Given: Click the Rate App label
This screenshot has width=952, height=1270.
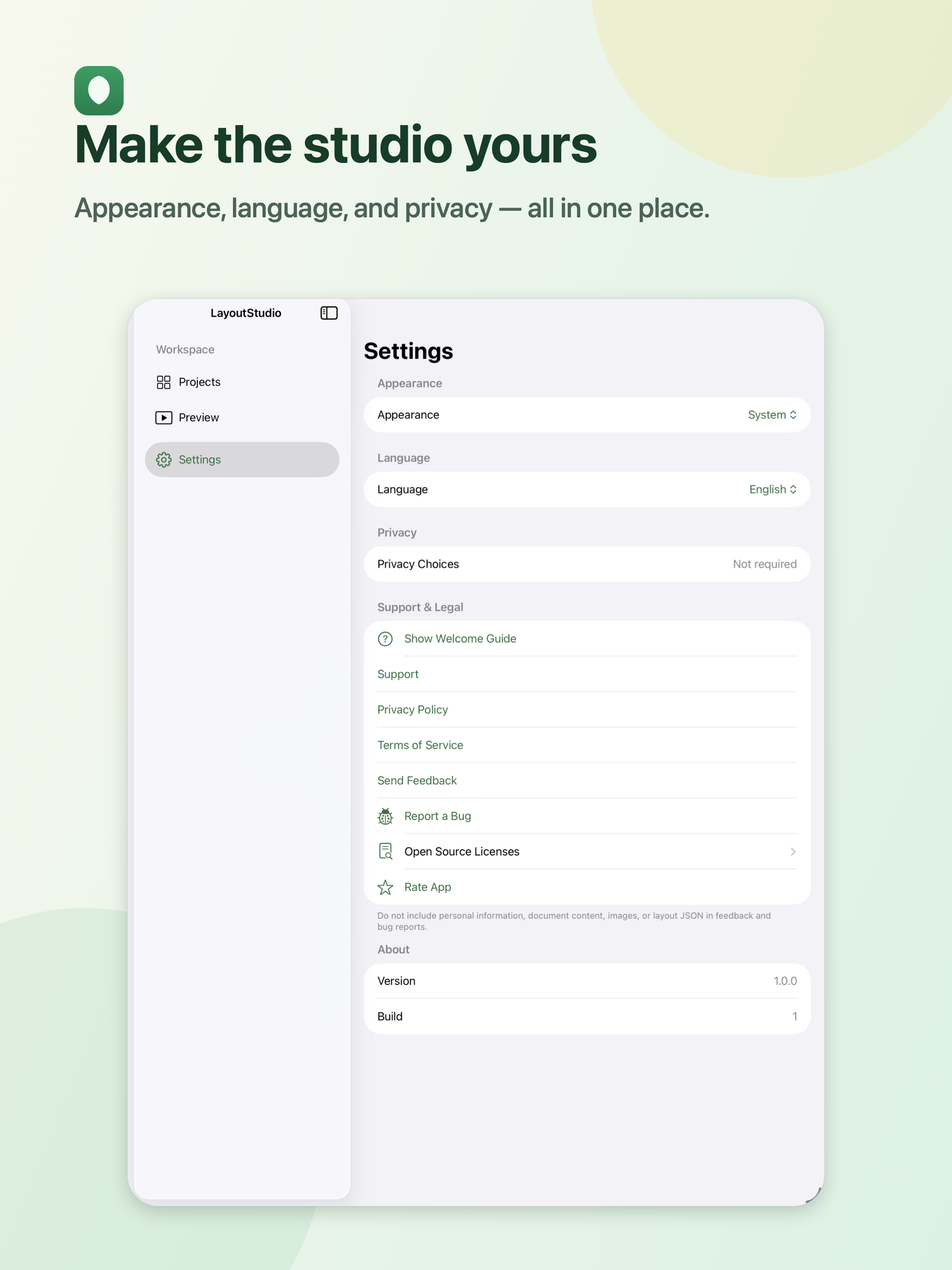Looking at the screenshot, I should [x=428, y=887].
